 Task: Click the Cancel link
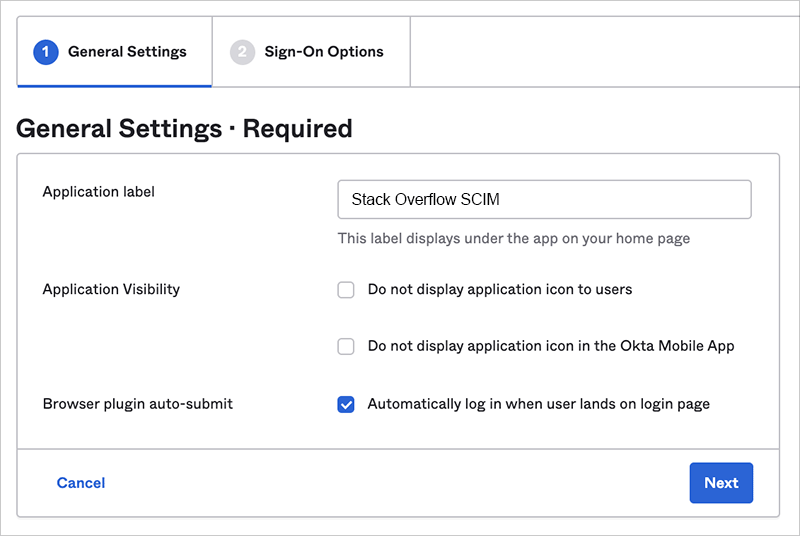(x=81, y=483)
